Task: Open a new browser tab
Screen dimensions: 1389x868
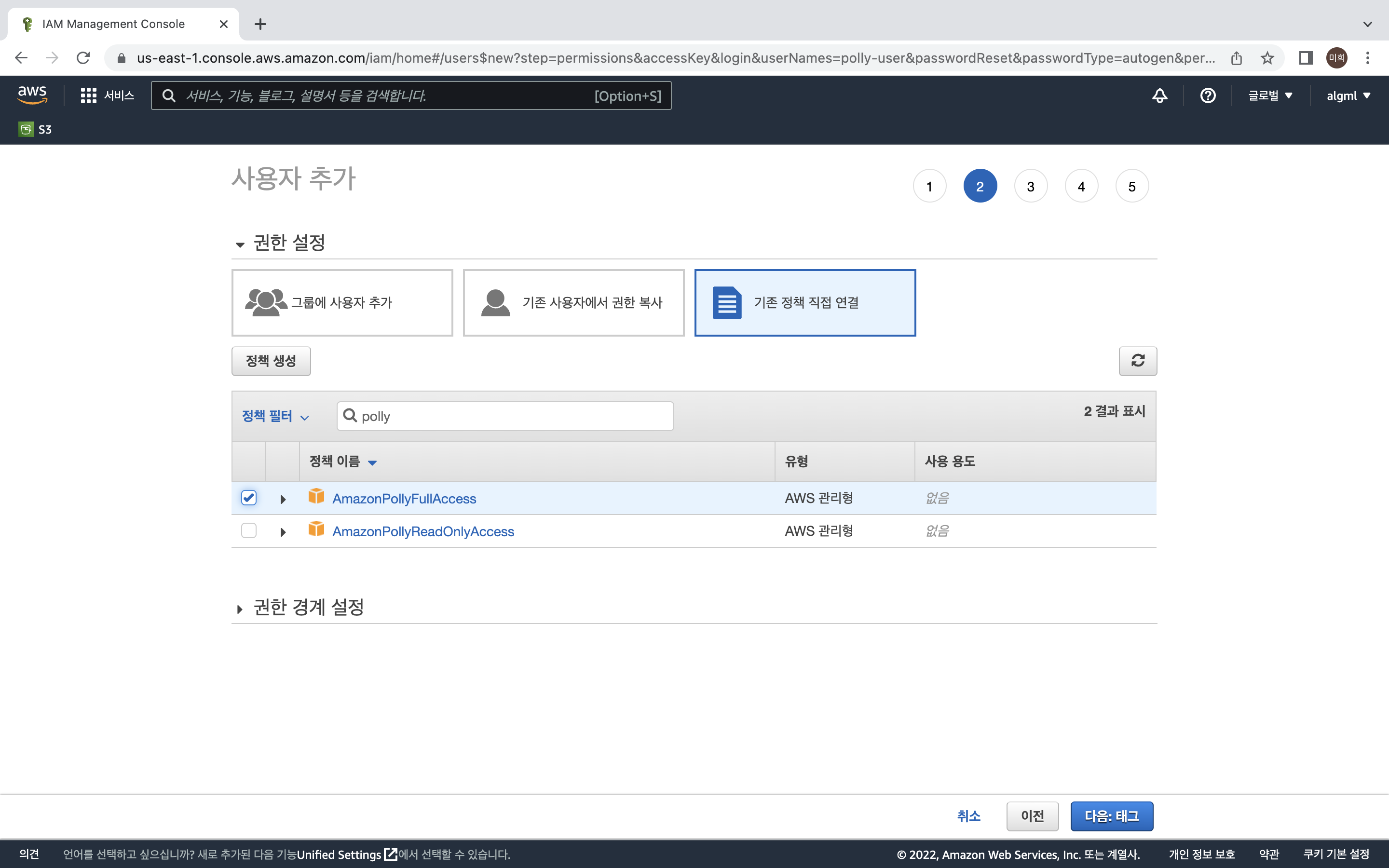Action: pos(260,24)
